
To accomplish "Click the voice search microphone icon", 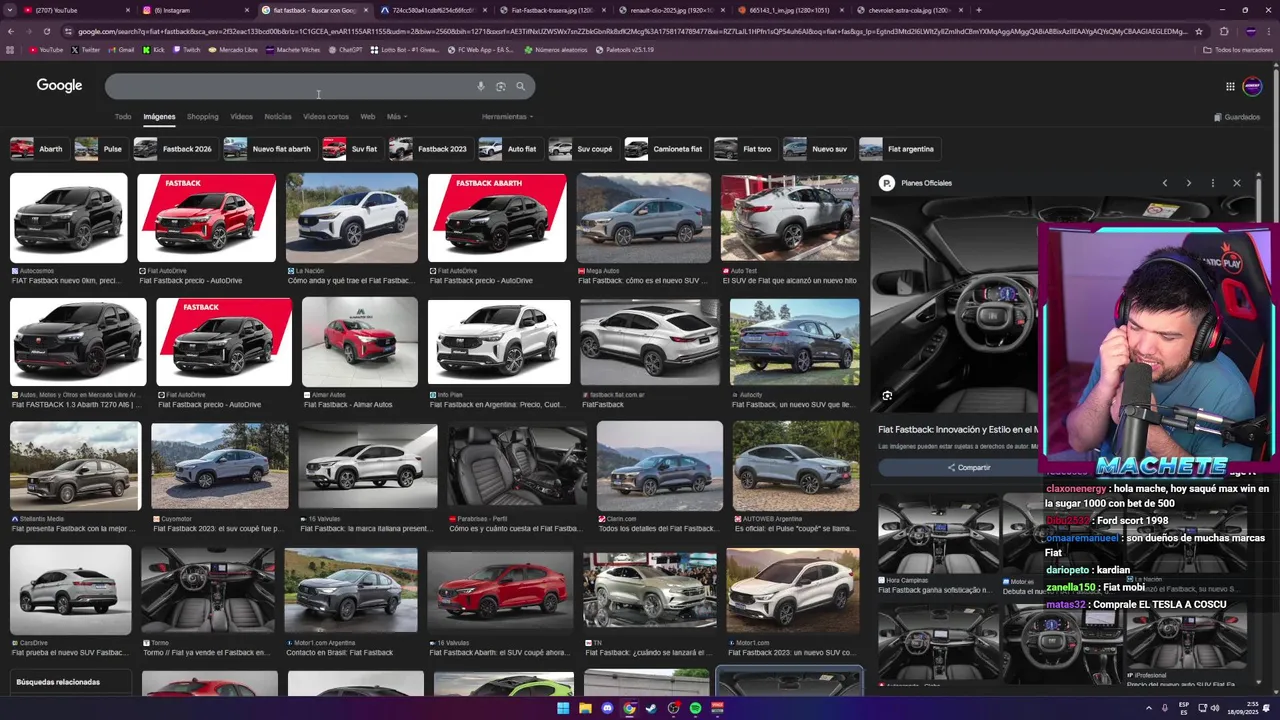I will [x=480, y=86].
